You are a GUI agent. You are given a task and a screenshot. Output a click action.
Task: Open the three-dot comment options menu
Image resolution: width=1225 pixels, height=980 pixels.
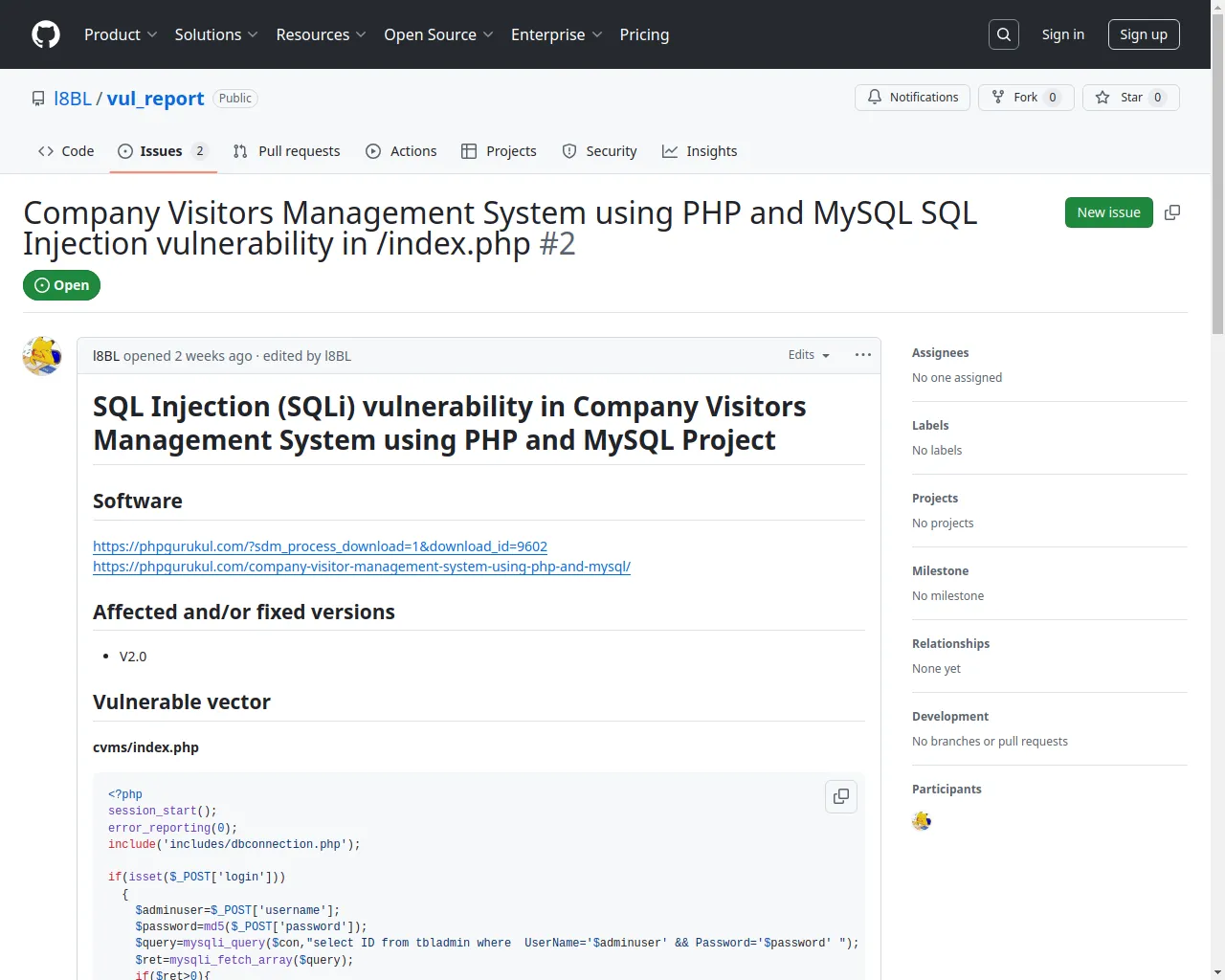pos(863,355)
